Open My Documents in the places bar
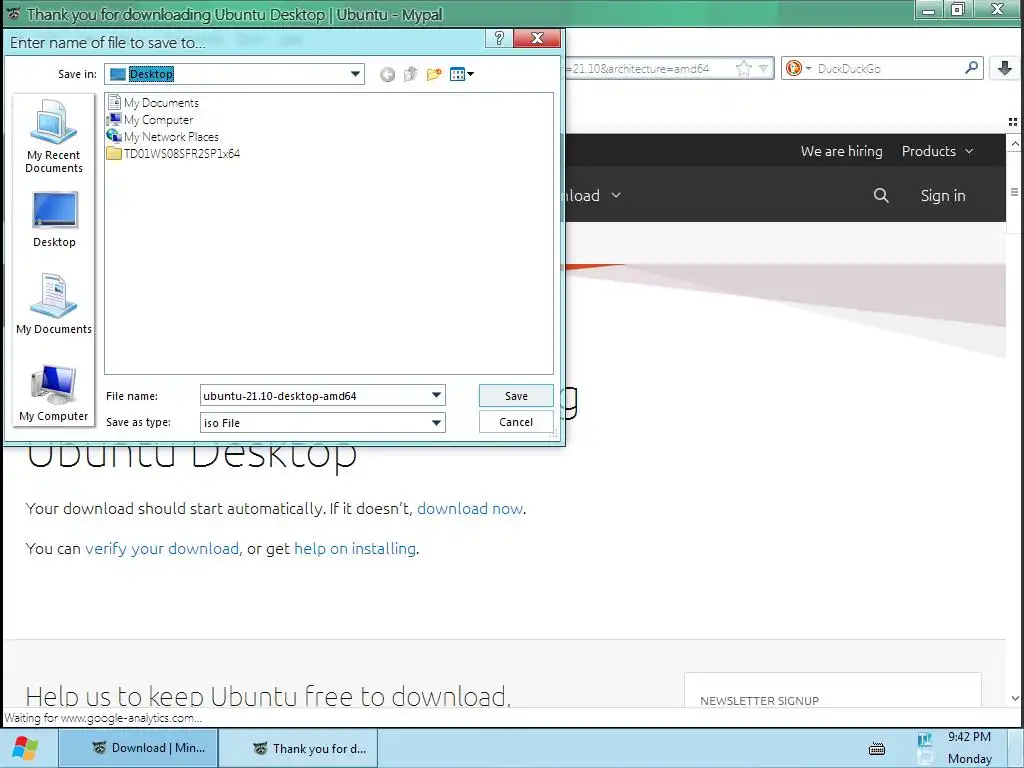 pos(54,304)
